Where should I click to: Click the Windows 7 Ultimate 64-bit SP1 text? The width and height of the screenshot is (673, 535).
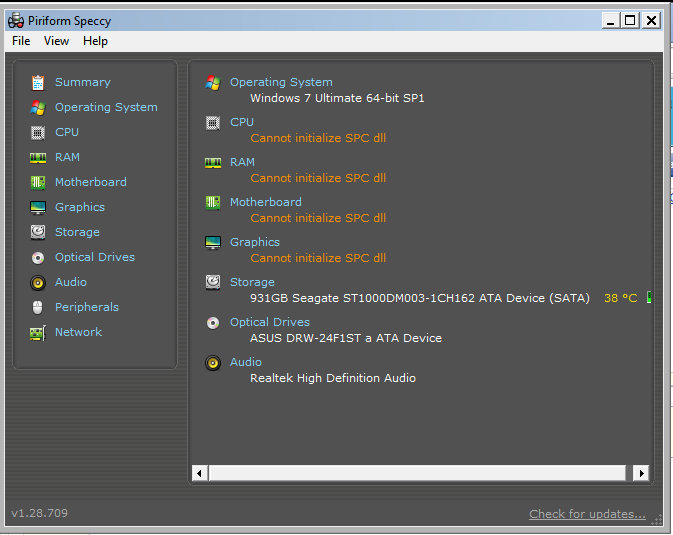click(337, 98)
